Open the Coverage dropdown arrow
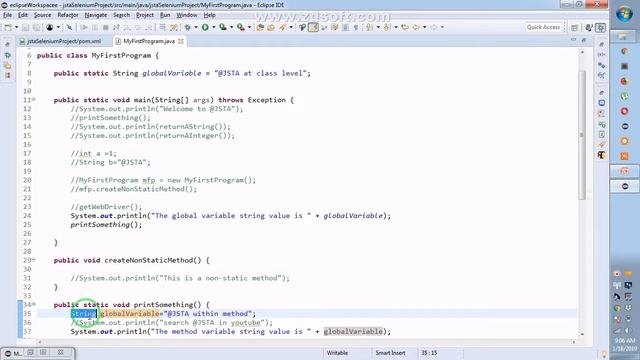 (231, 27)
